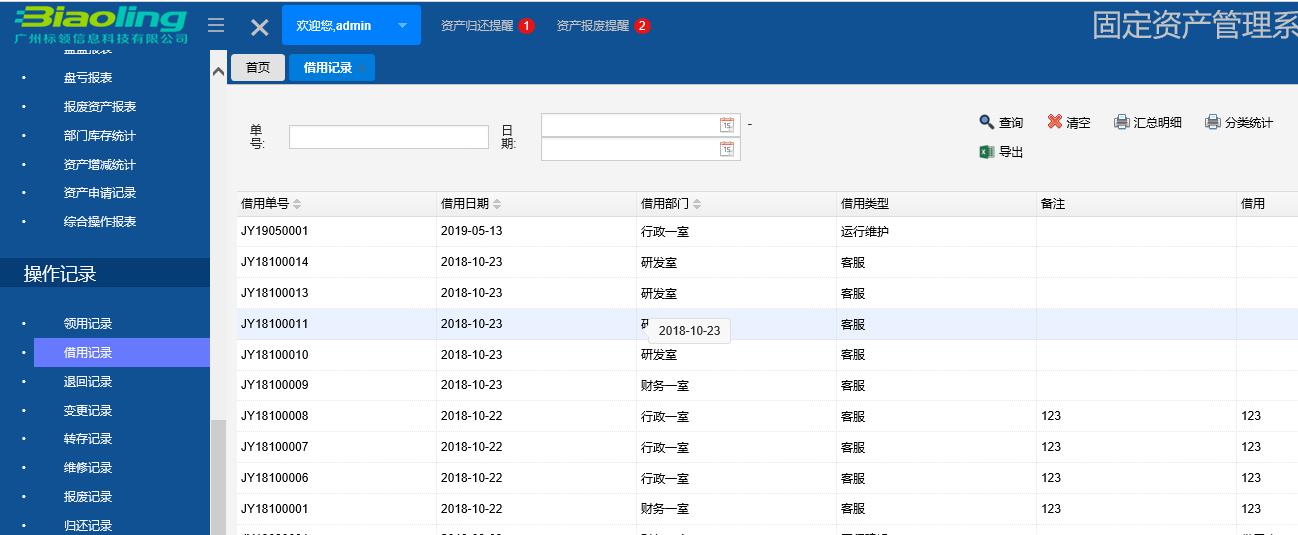Click the X close icon in header
The image size is (1298, 535).
point(259,27)
